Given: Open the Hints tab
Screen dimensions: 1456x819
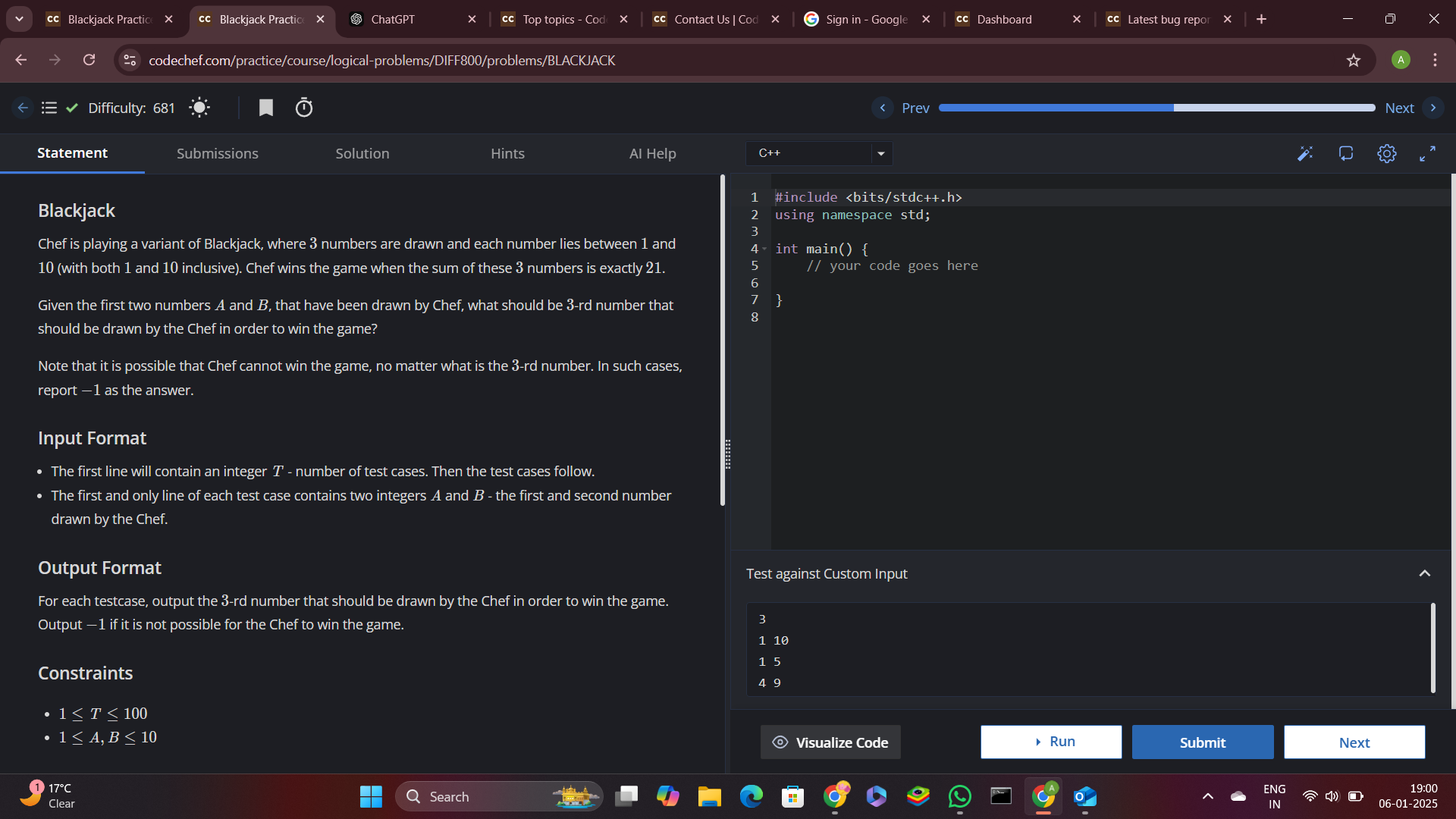Looking at the screenshot, I should tap(507, 153).
